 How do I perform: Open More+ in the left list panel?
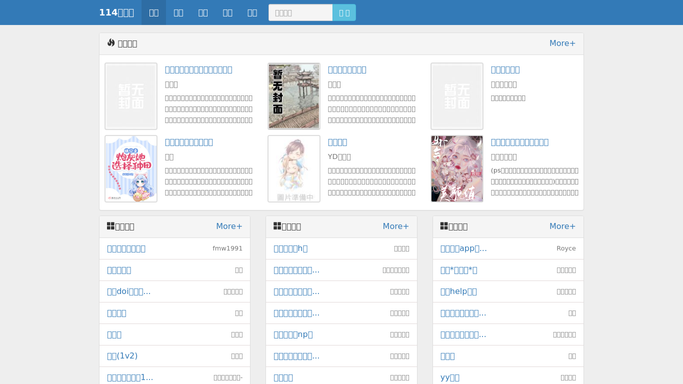(229, 226)
